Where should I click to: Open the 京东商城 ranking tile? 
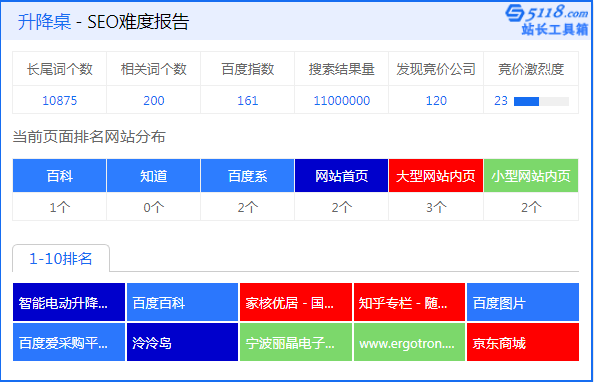[x=523, y=342]
